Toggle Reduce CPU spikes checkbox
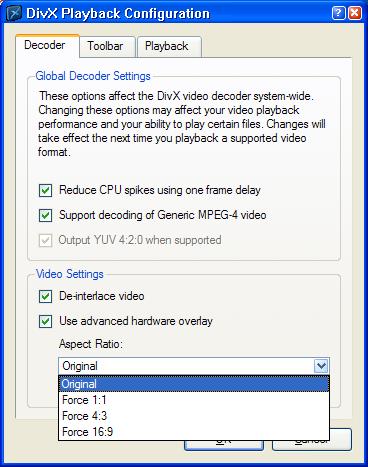This screenshot has width=368, height=467. 45,191
